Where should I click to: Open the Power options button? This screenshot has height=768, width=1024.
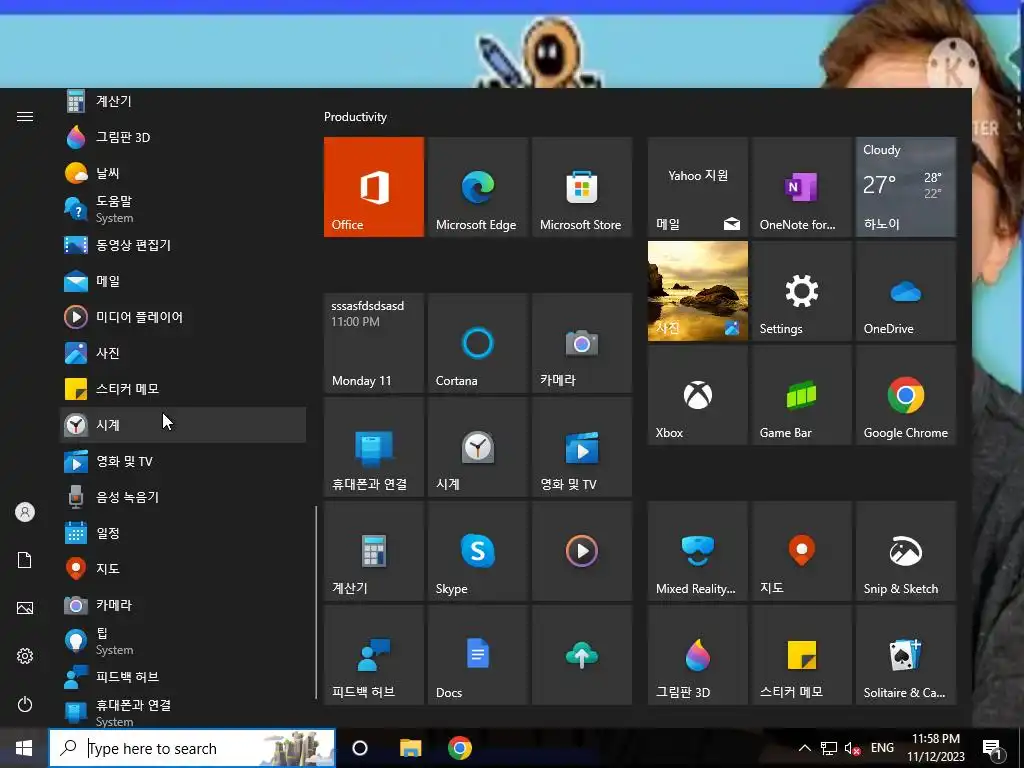[25, 704]
